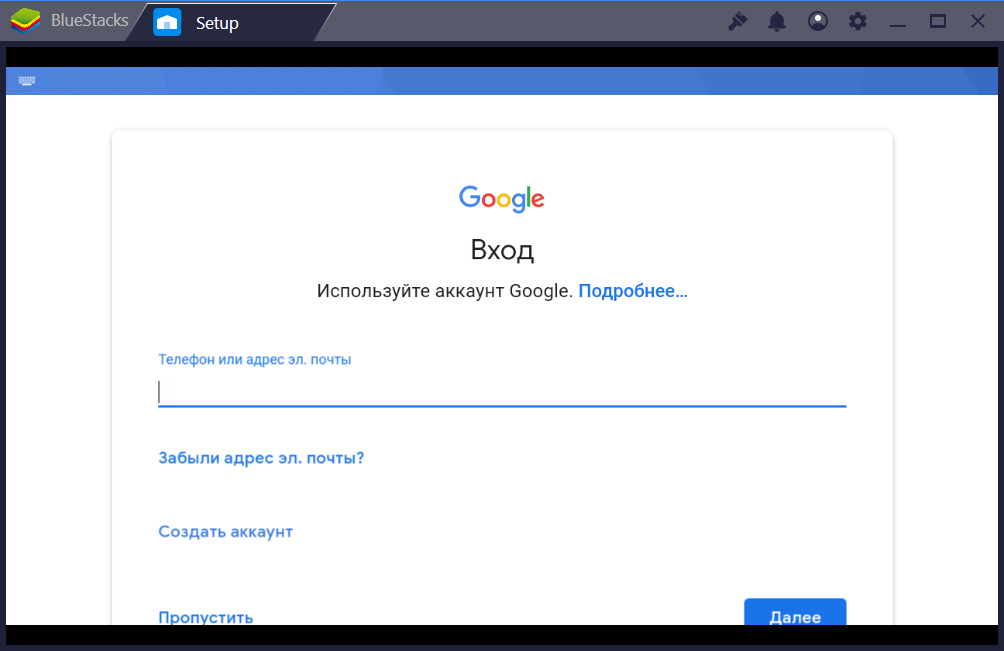The height and width of the screenshot is (651, 1004).
Task: Click the Забыли адрес эл. почты? link
Action: tap(261, 458)
